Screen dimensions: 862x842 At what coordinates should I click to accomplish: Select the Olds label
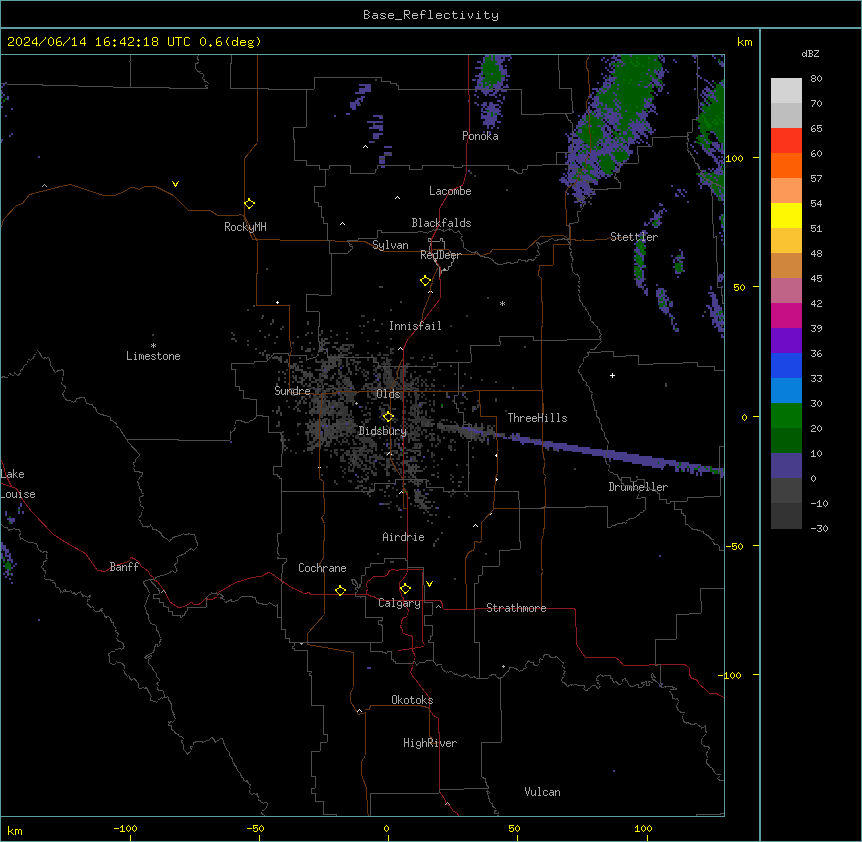[x=388, y=394]
